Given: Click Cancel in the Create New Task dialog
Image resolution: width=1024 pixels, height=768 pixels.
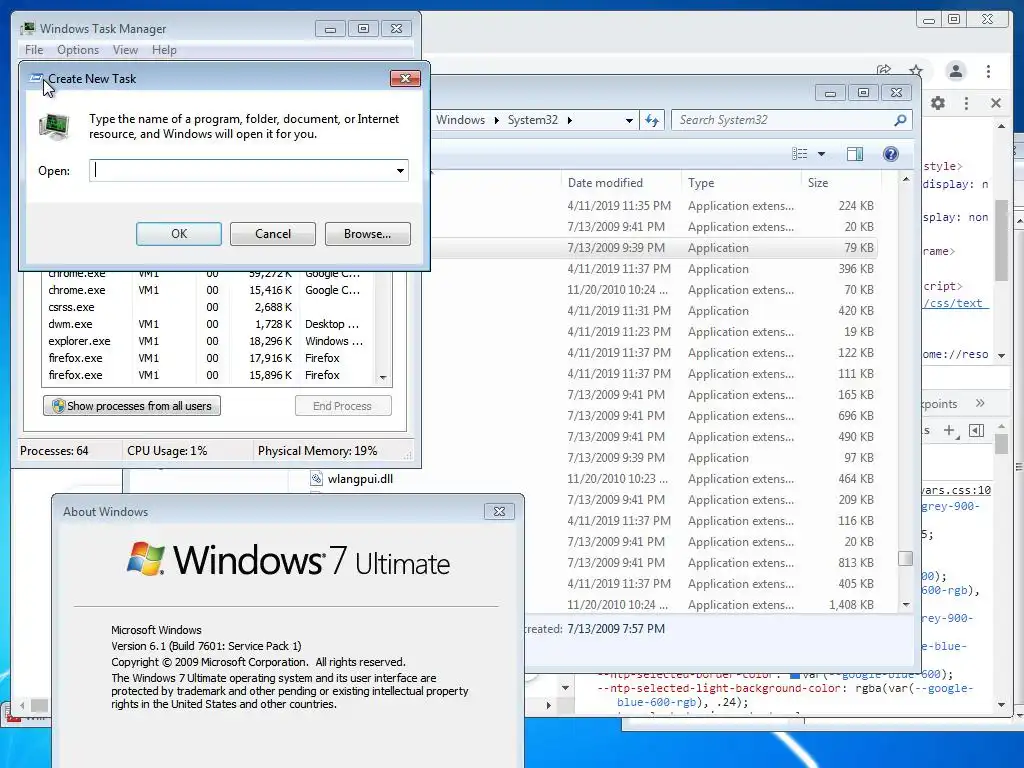Looking at the screenshot, I should coord(273,234).
